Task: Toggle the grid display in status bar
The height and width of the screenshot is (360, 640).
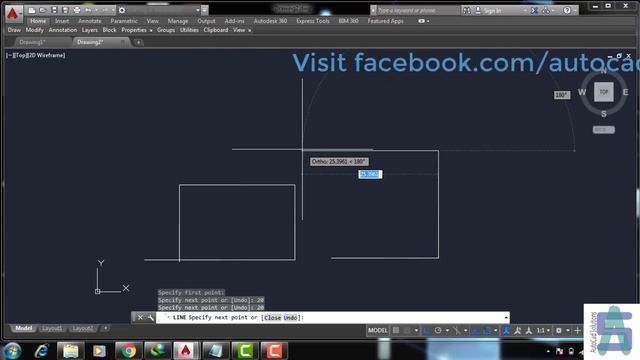Action: (x=396, y=330)
